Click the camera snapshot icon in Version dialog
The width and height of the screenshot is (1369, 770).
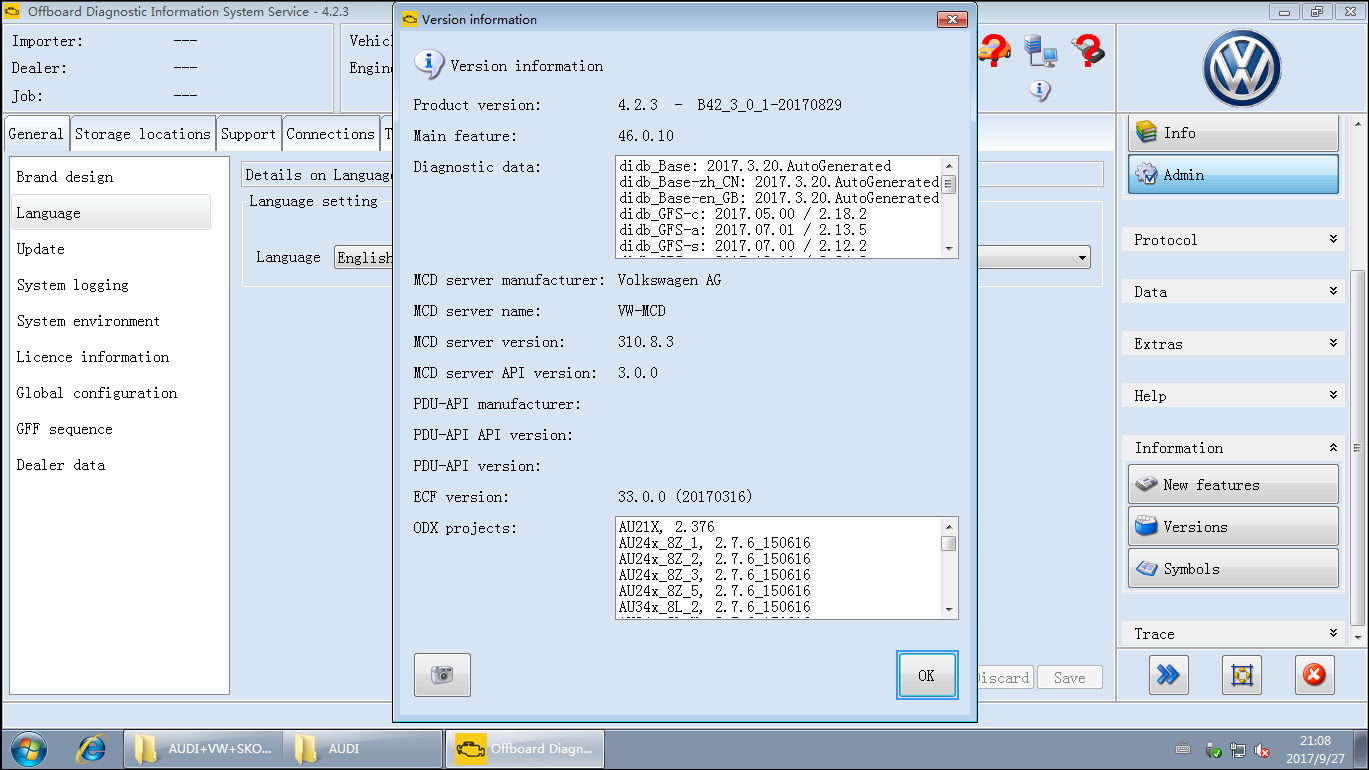point(442,675)
